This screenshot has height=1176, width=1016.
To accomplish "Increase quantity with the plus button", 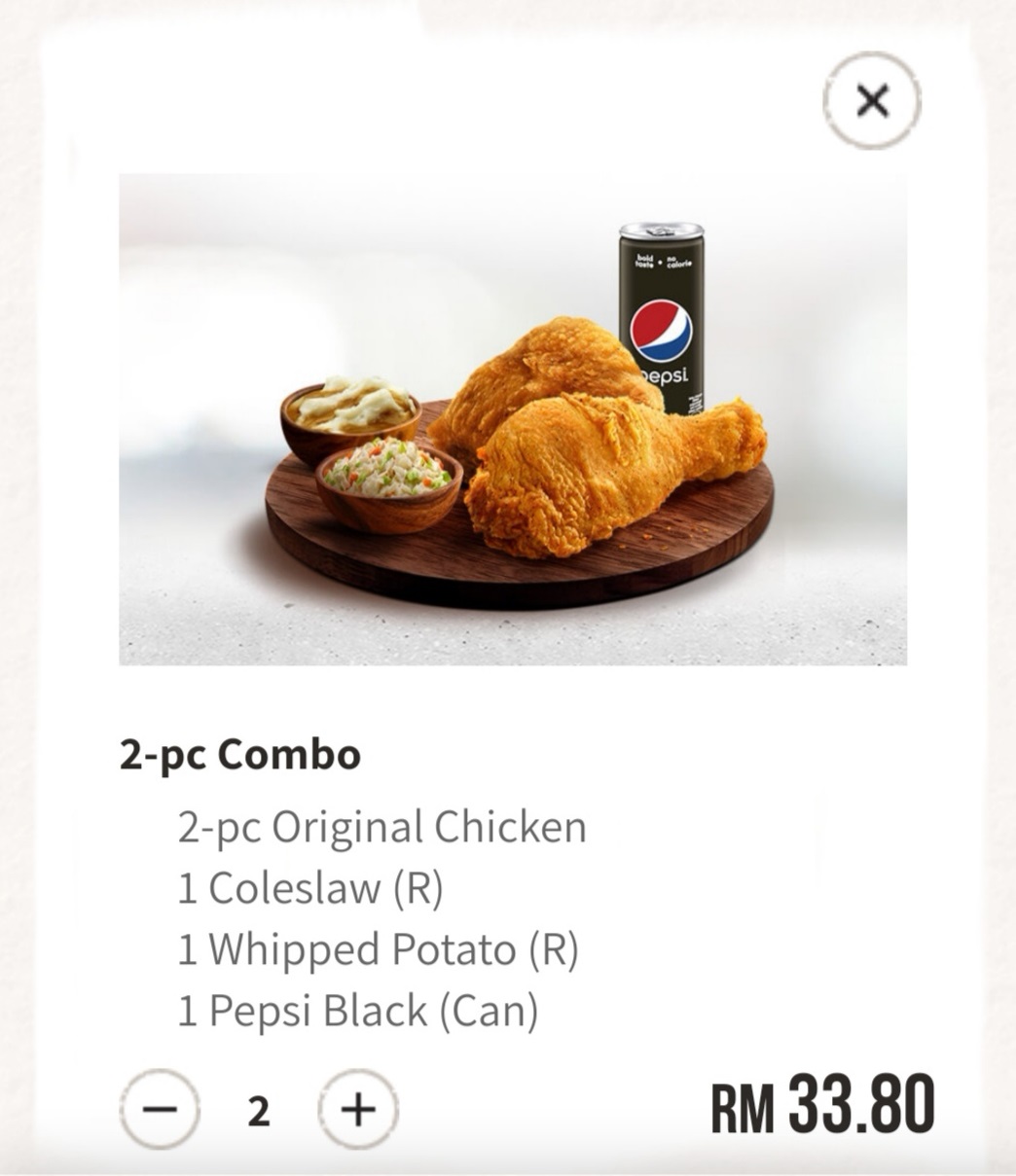I will tap(358, 1109).
